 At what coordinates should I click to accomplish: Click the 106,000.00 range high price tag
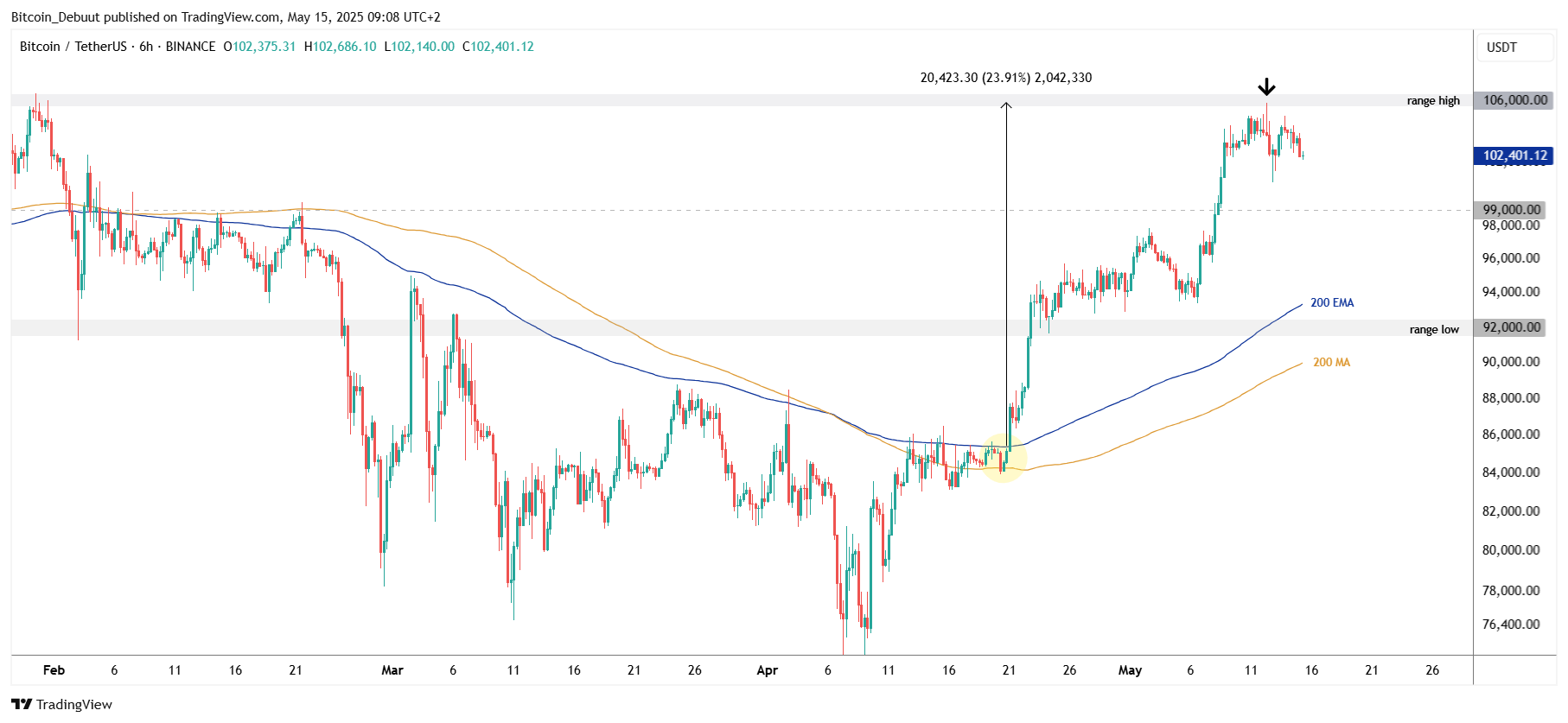tap(1514, 100)
